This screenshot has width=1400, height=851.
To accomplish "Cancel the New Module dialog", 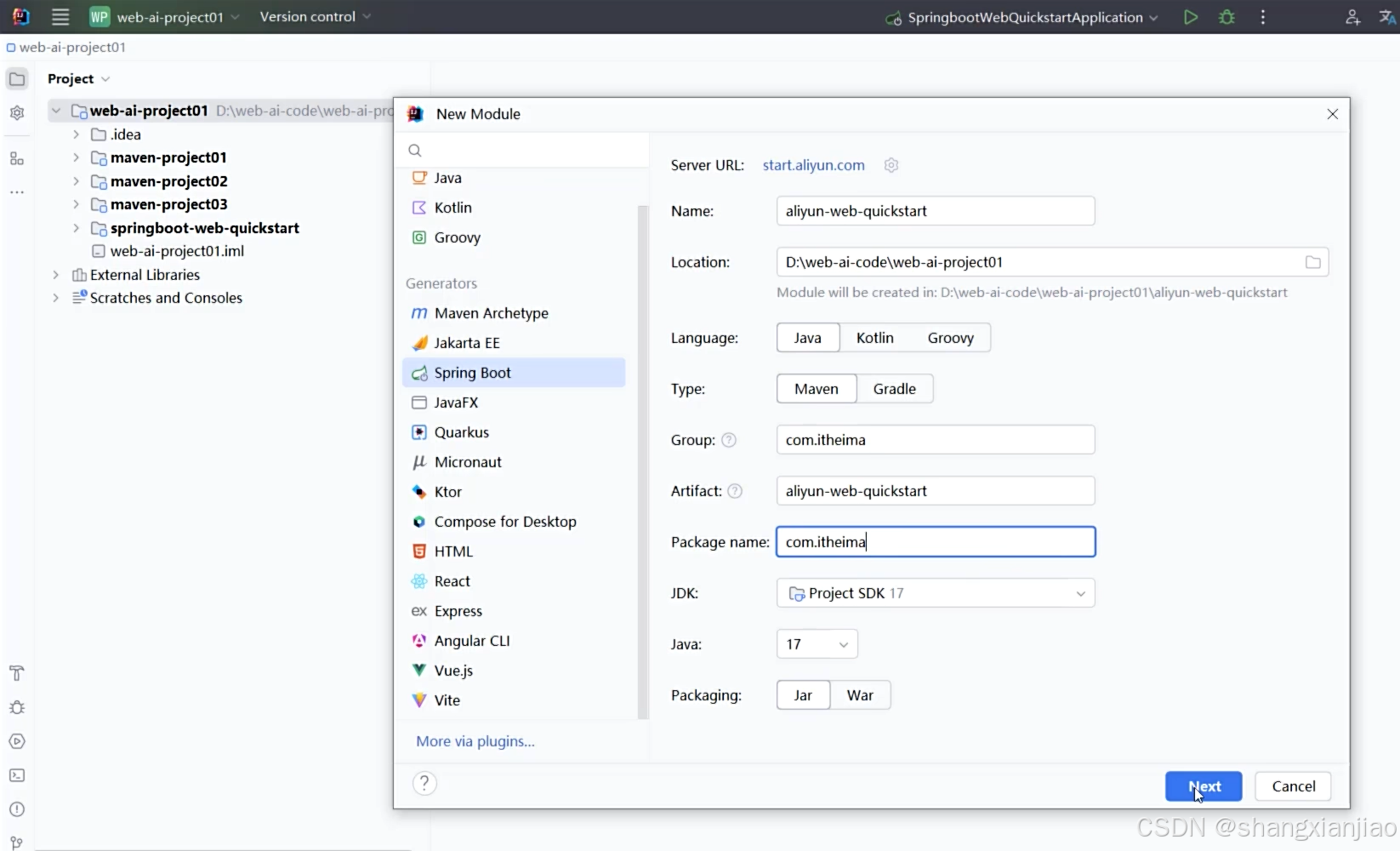I will [x=1294, y=786].
